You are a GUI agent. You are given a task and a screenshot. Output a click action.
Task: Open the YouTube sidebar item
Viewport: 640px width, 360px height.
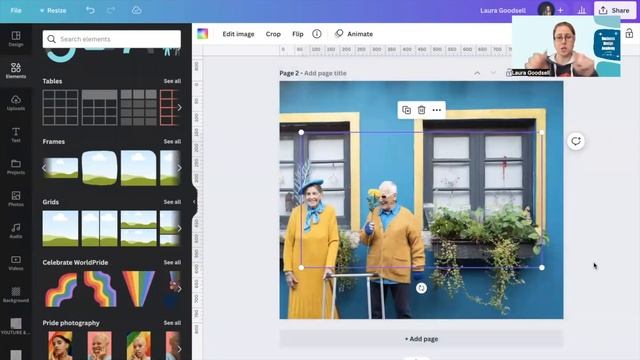coord(16,327)
